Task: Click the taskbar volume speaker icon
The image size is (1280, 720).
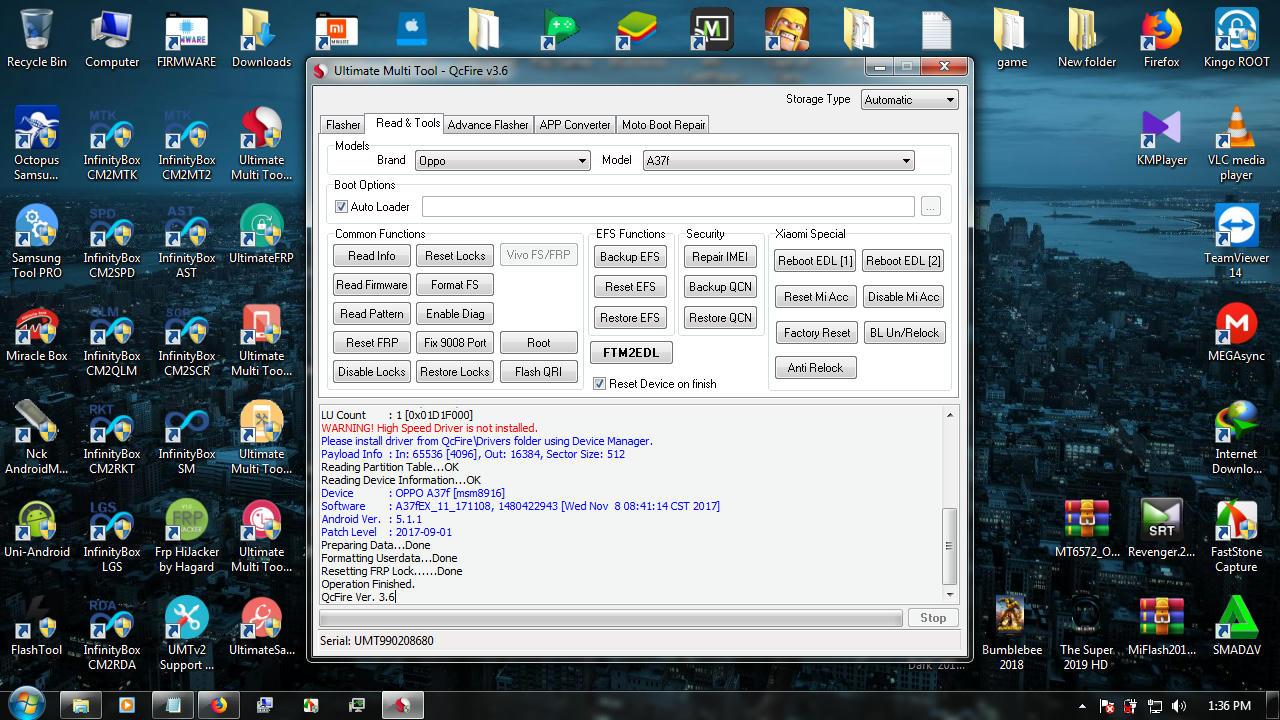Action: point(1180,705)
